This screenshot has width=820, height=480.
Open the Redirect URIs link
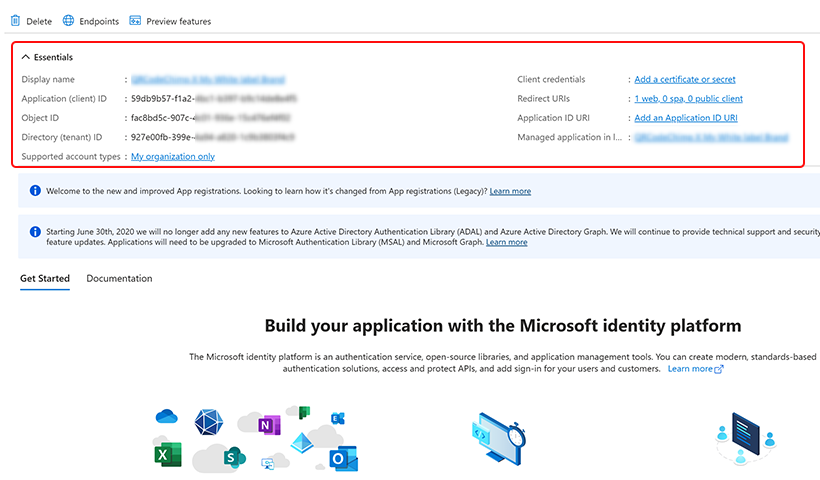point(688,99)
